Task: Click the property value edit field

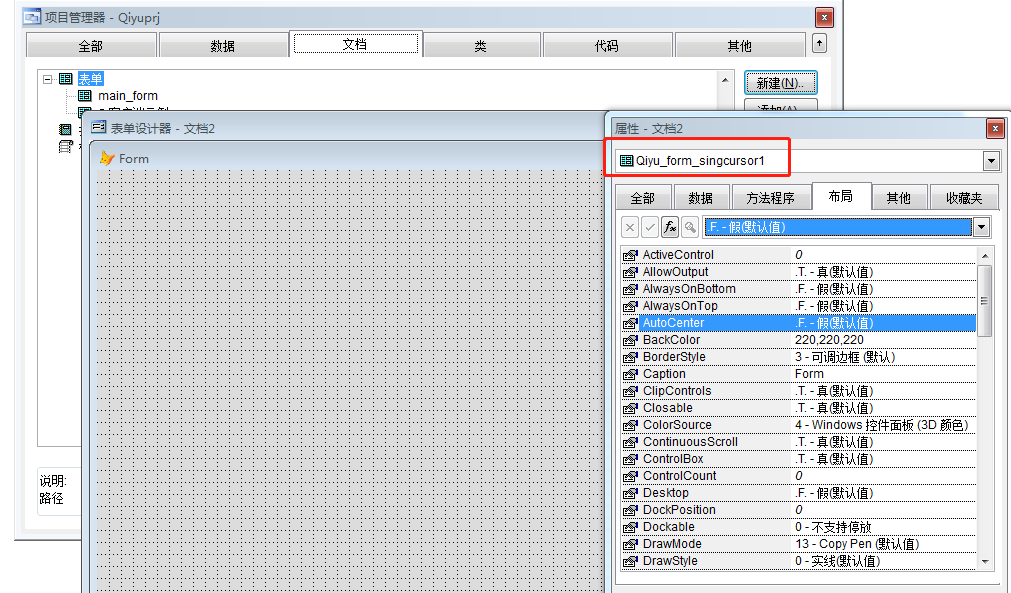Action: 838,227
